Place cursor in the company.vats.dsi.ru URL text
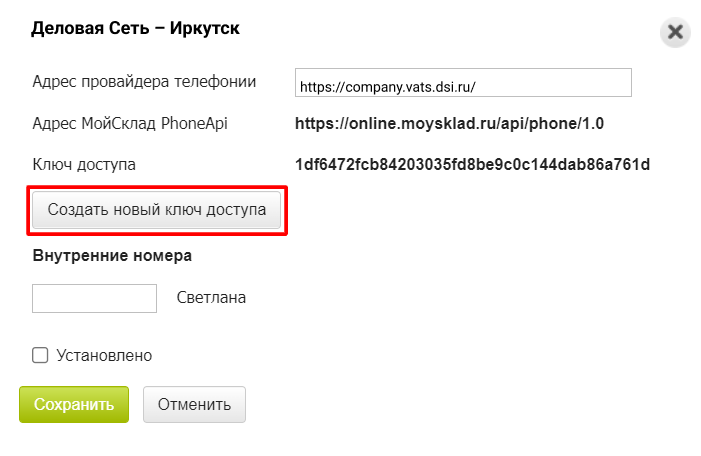This screenshot has height=456, width=701. tap(388, 86)
